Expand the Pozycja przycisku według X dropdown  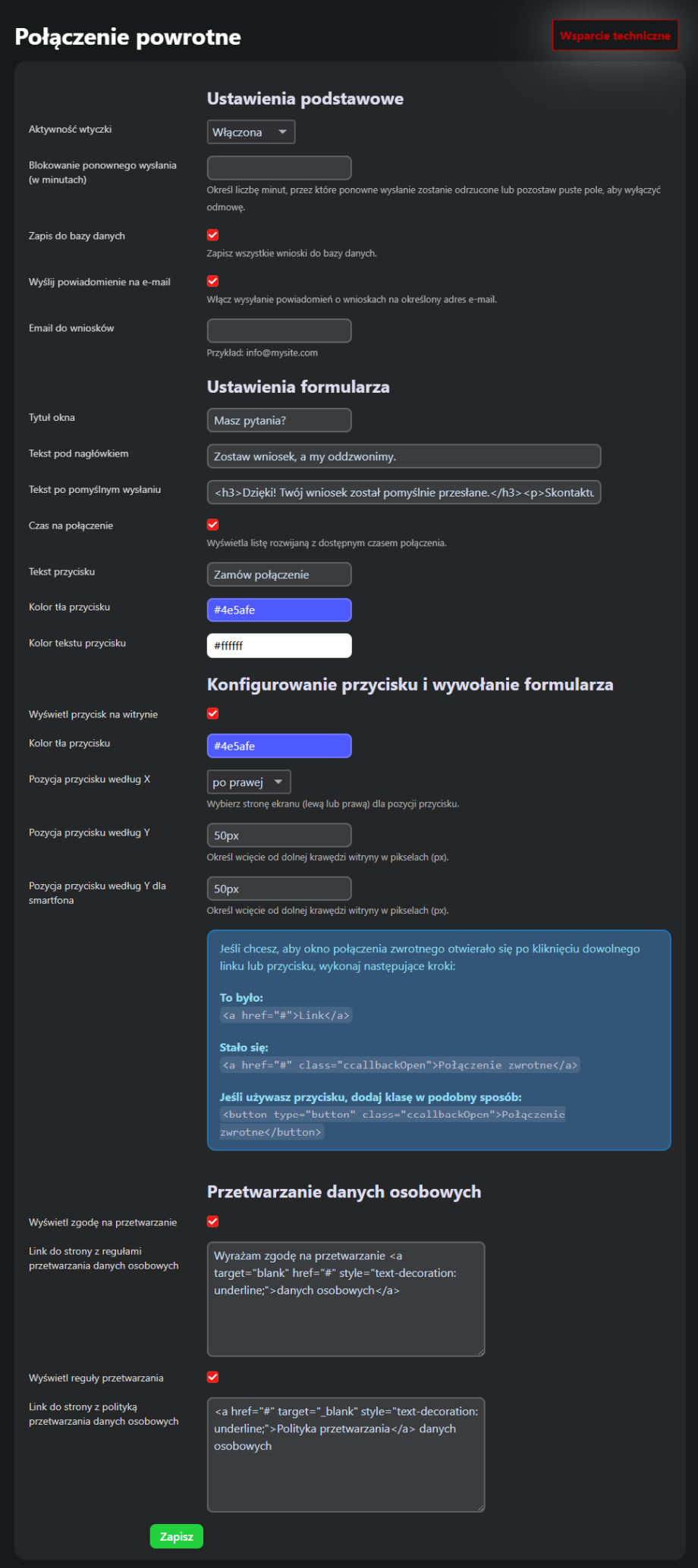point(248,782)
